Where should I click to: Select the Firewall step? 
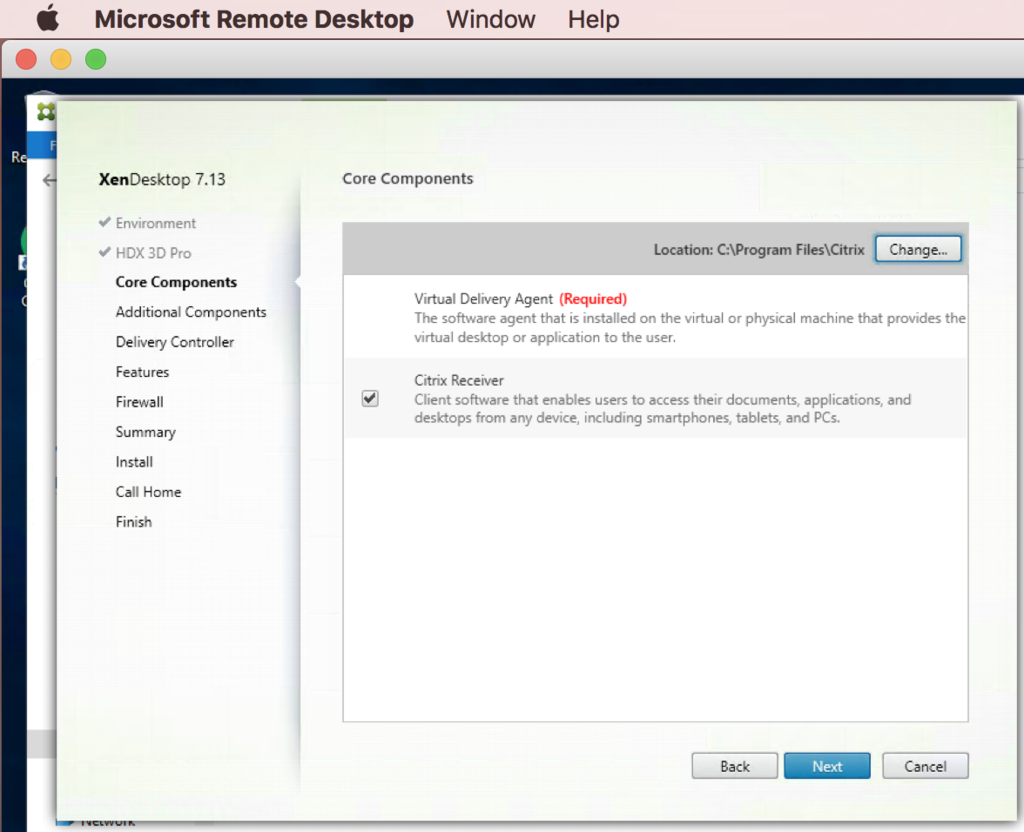point(139,402)
